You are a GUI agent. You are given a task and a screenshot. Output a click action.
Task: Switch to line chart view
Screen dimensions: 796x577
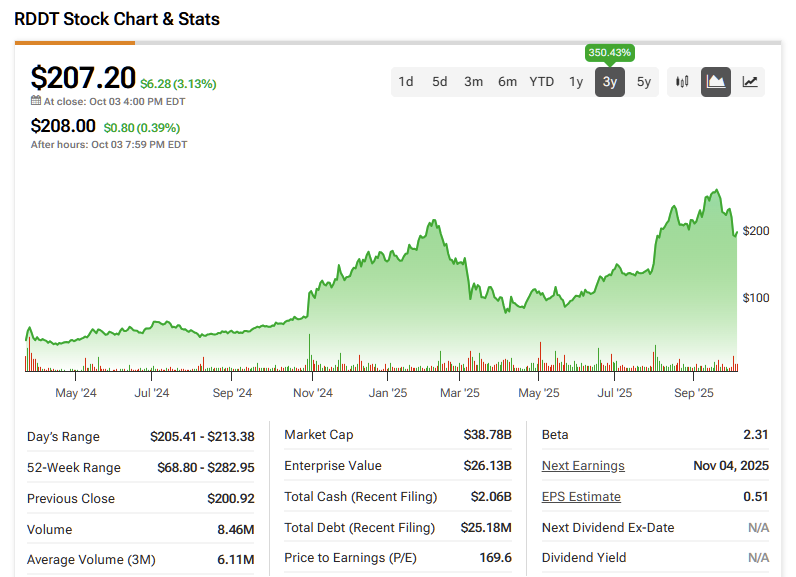pyautogui.click(x=750, y=82)
